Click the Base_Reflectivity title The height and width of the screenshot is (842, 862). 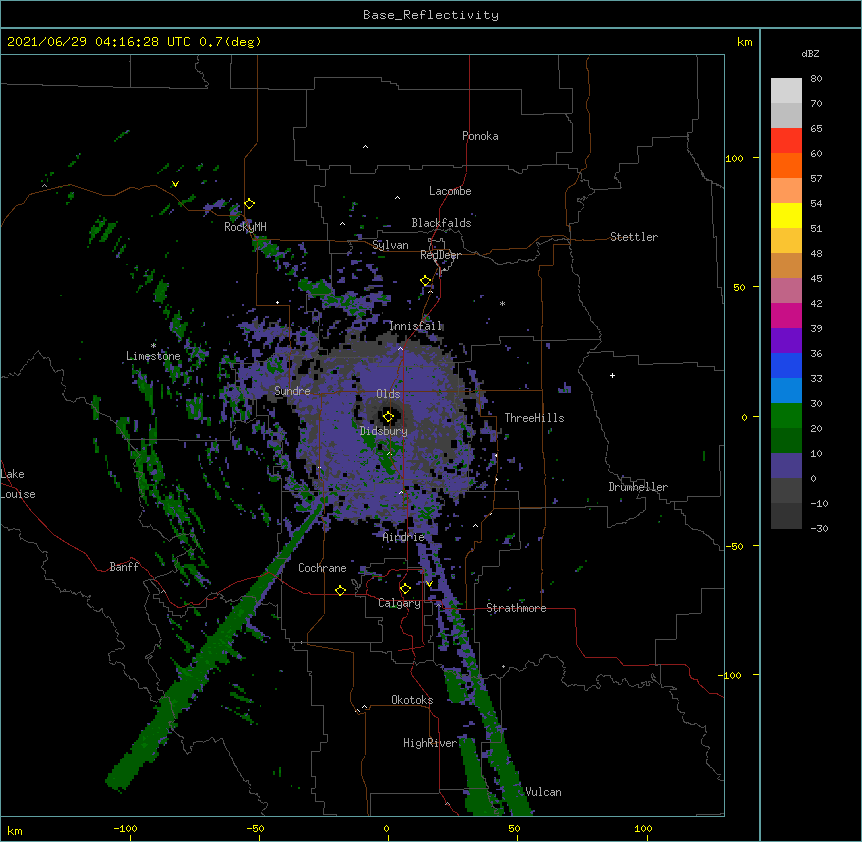431,15
